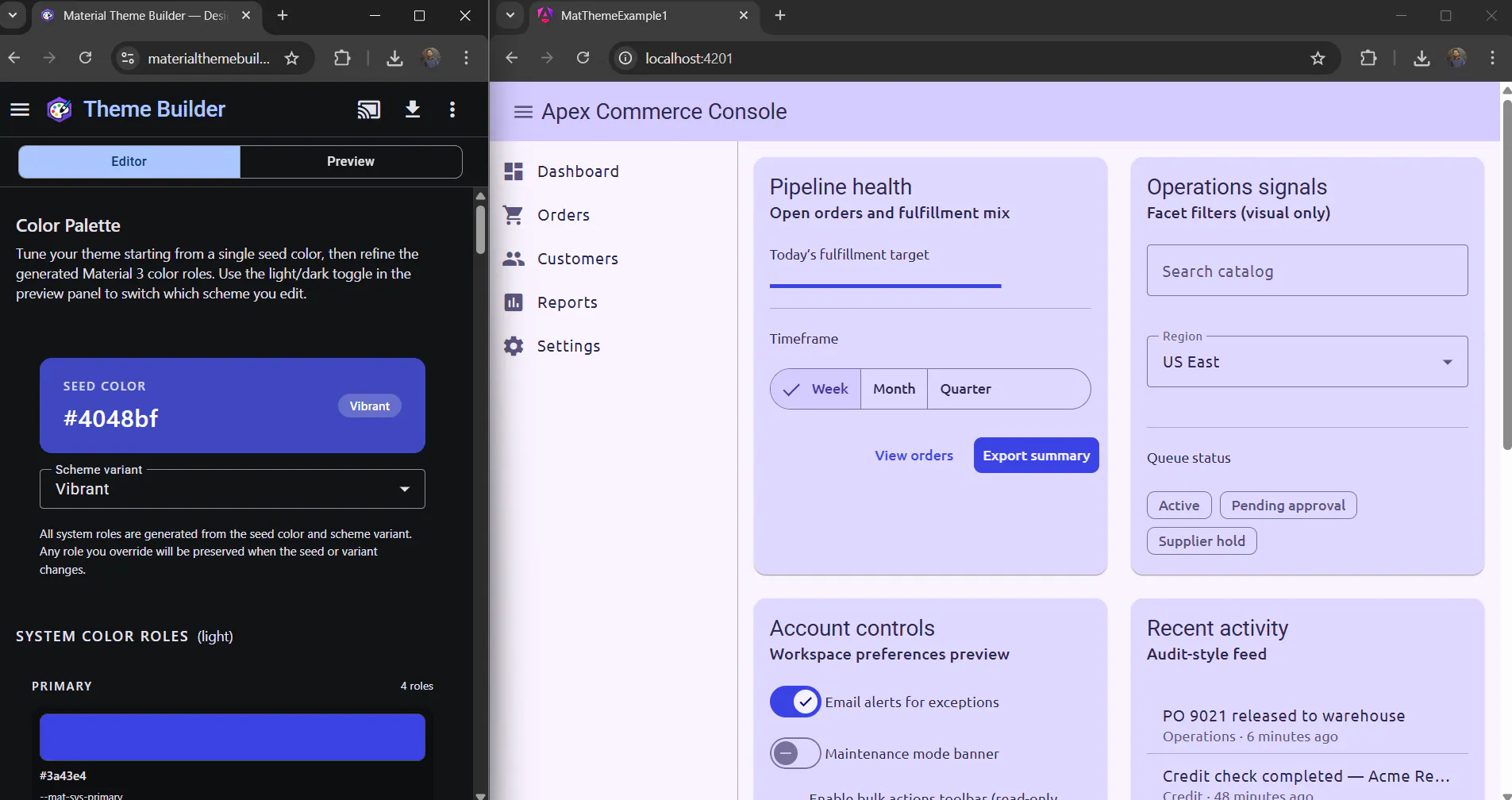The width and height of the screenshot is (1512, 800).
Task: Toggle the Active queue status chip
Action: [1179, 506]
